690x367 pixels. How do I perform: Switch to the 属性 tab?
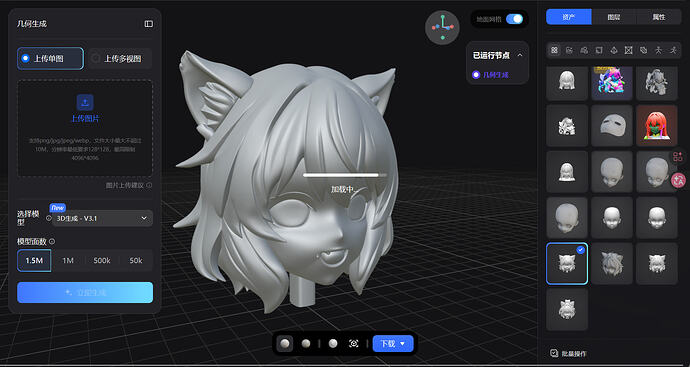(659, 17)
